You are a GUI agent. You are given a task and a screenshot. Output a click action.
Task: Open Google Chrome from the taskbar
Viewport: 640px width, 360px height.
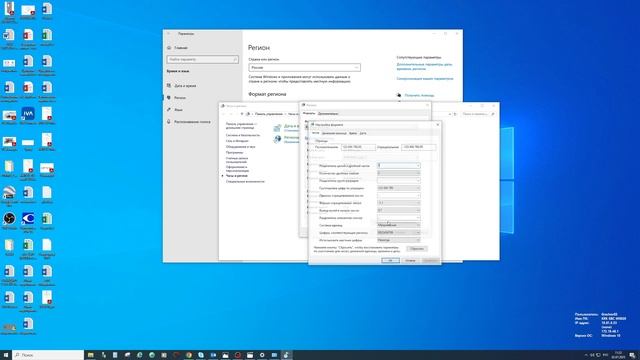[189, 355]
